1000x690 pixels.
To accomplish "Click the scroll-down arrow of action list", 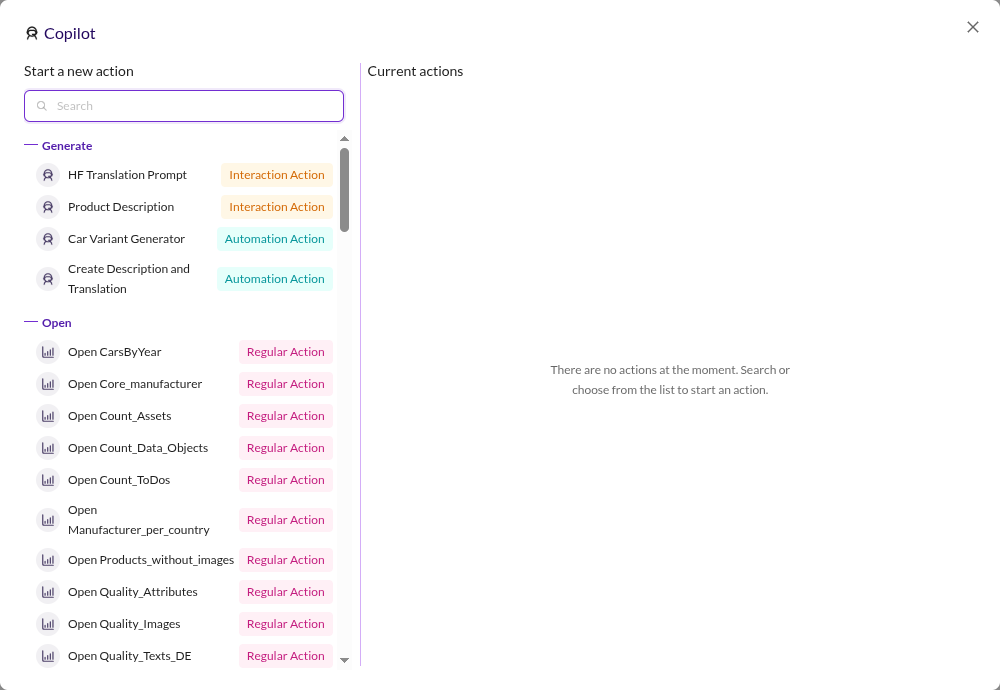I will 344,660.
